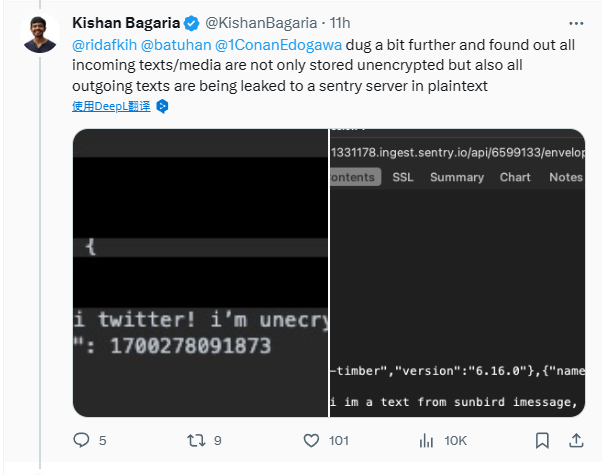Click the retweet icon
Image resolution: width=602 pixels, height=475 pixels.
tap(196, 440)
